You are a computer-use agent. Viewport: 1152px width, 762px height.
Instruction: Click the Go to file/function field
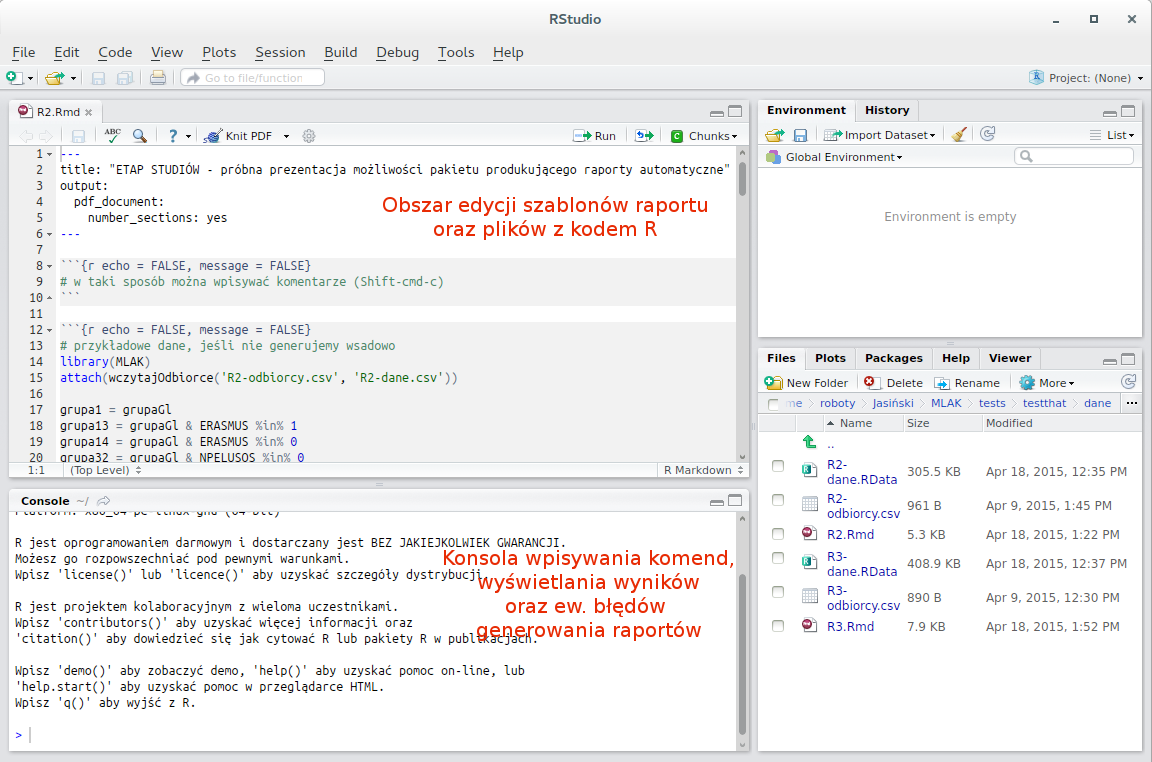253,78
